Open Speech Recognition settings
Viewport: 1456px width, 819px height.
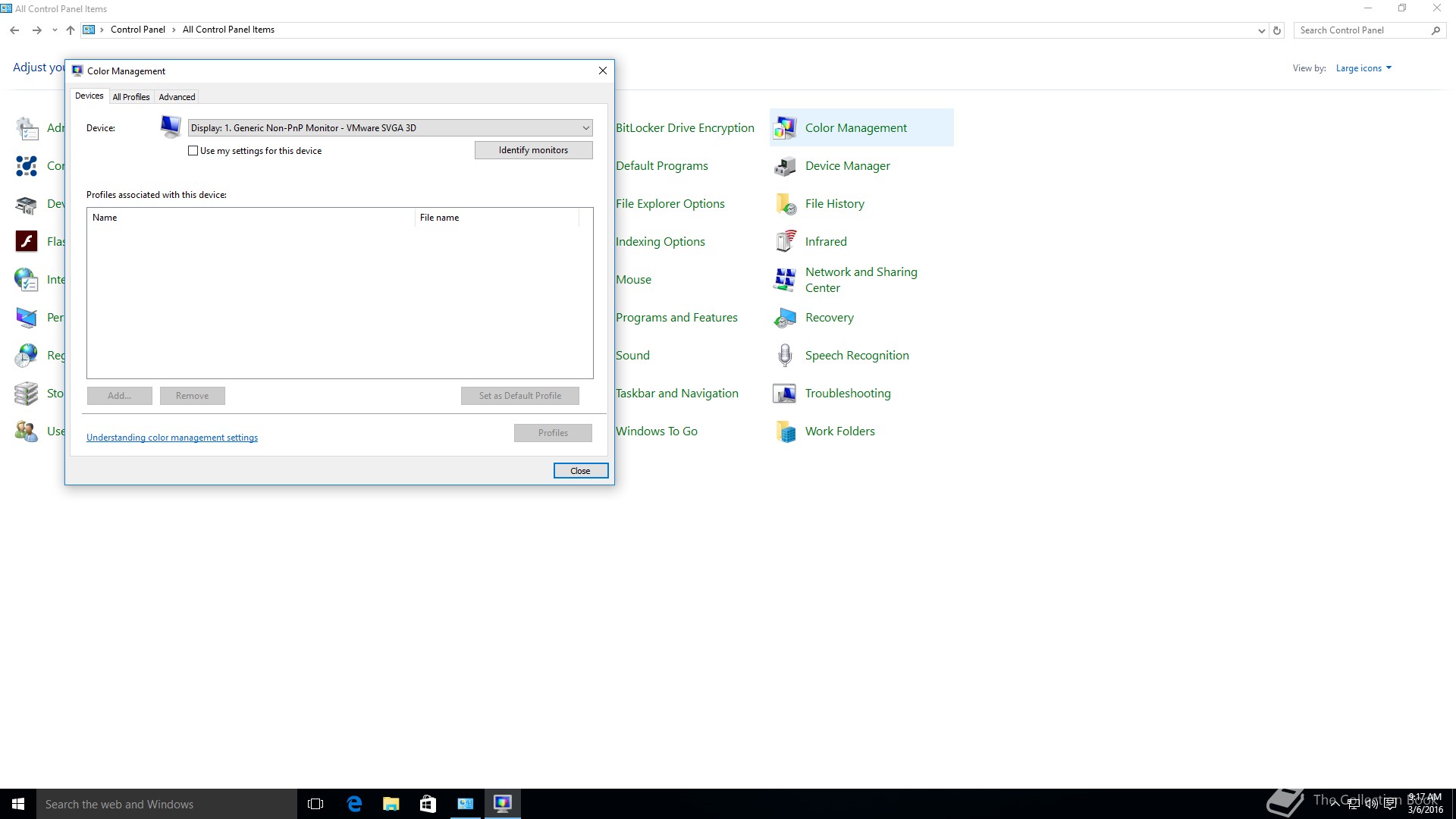tap(856, 355)
